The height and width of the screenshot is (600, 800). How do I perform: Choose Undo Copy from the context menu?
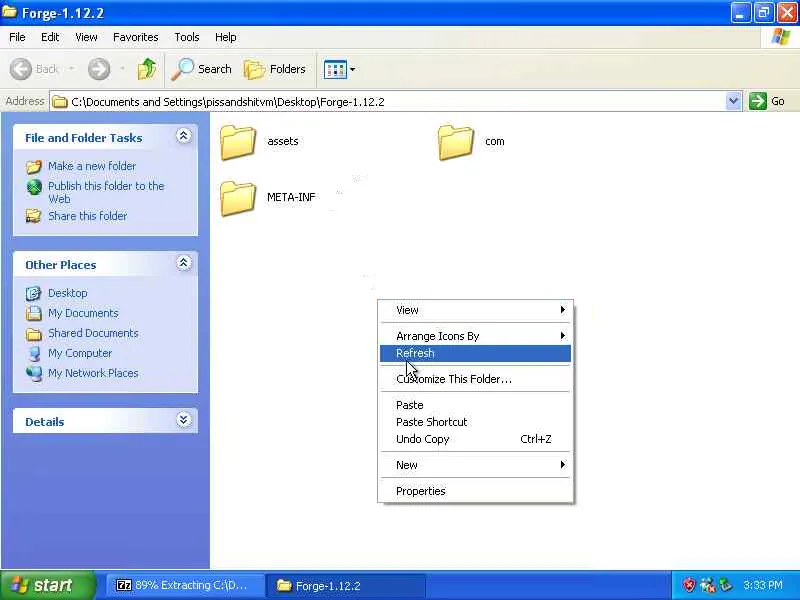tap(476, 439)
